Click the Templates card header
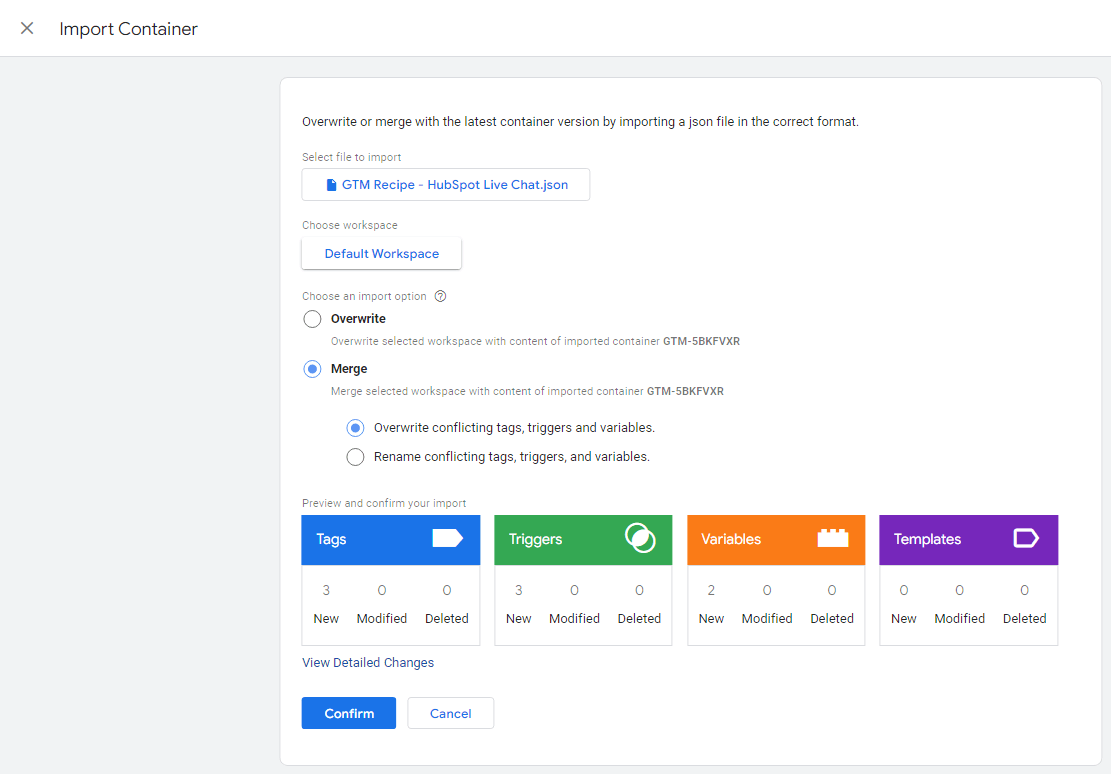 click(969, 540)
